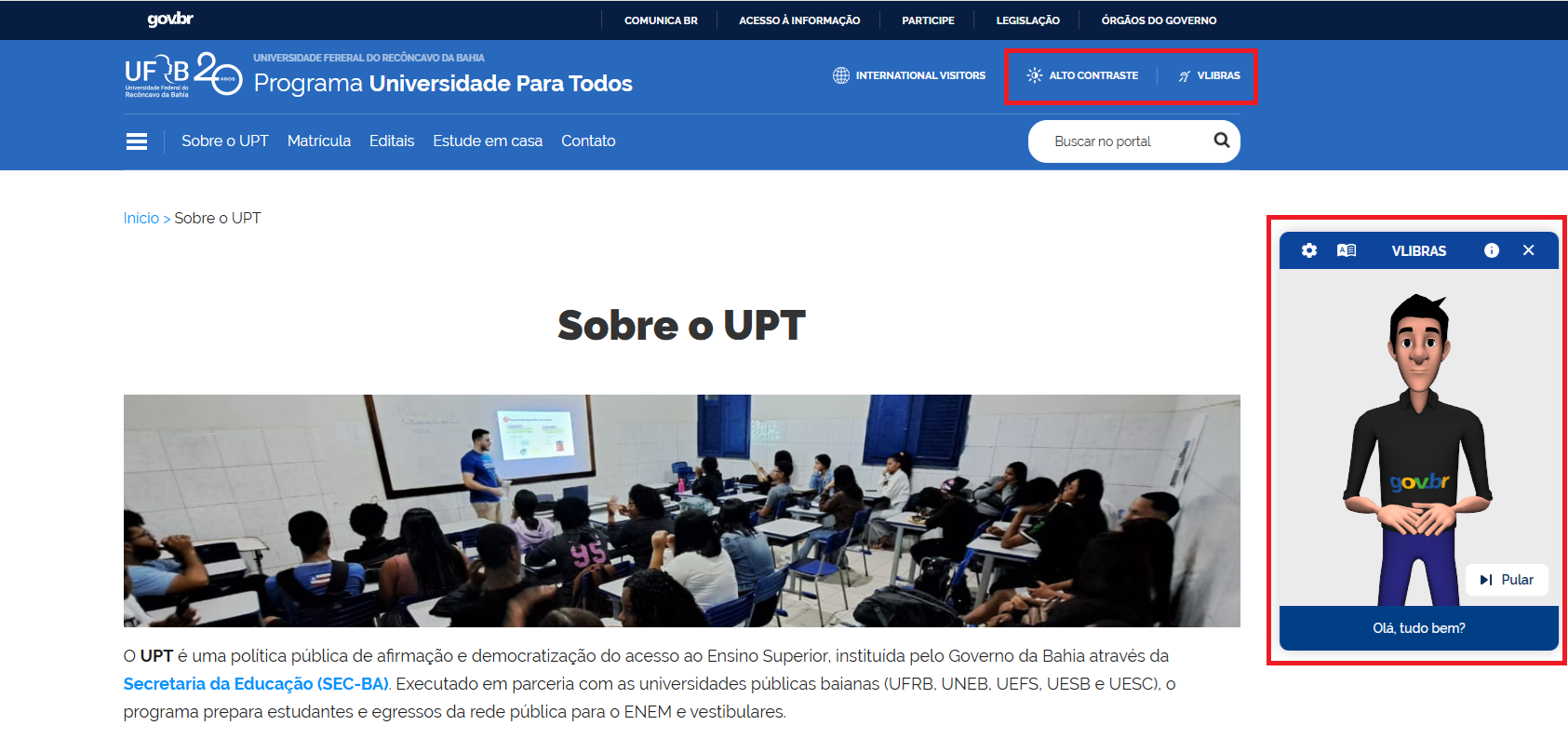The height and width of the screenshot is (739, 1568).
Task: Open International Visitors link
Action: click(909, 75)
